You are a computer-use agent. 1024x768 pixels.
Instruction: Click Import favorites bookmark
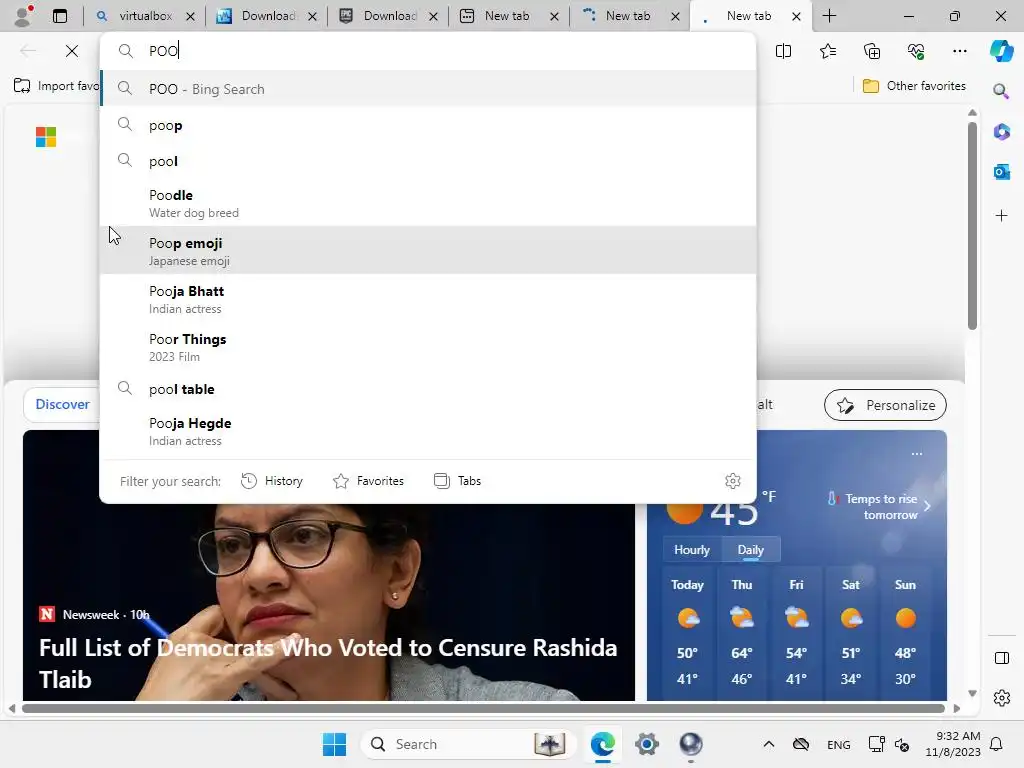pos(57,86)
